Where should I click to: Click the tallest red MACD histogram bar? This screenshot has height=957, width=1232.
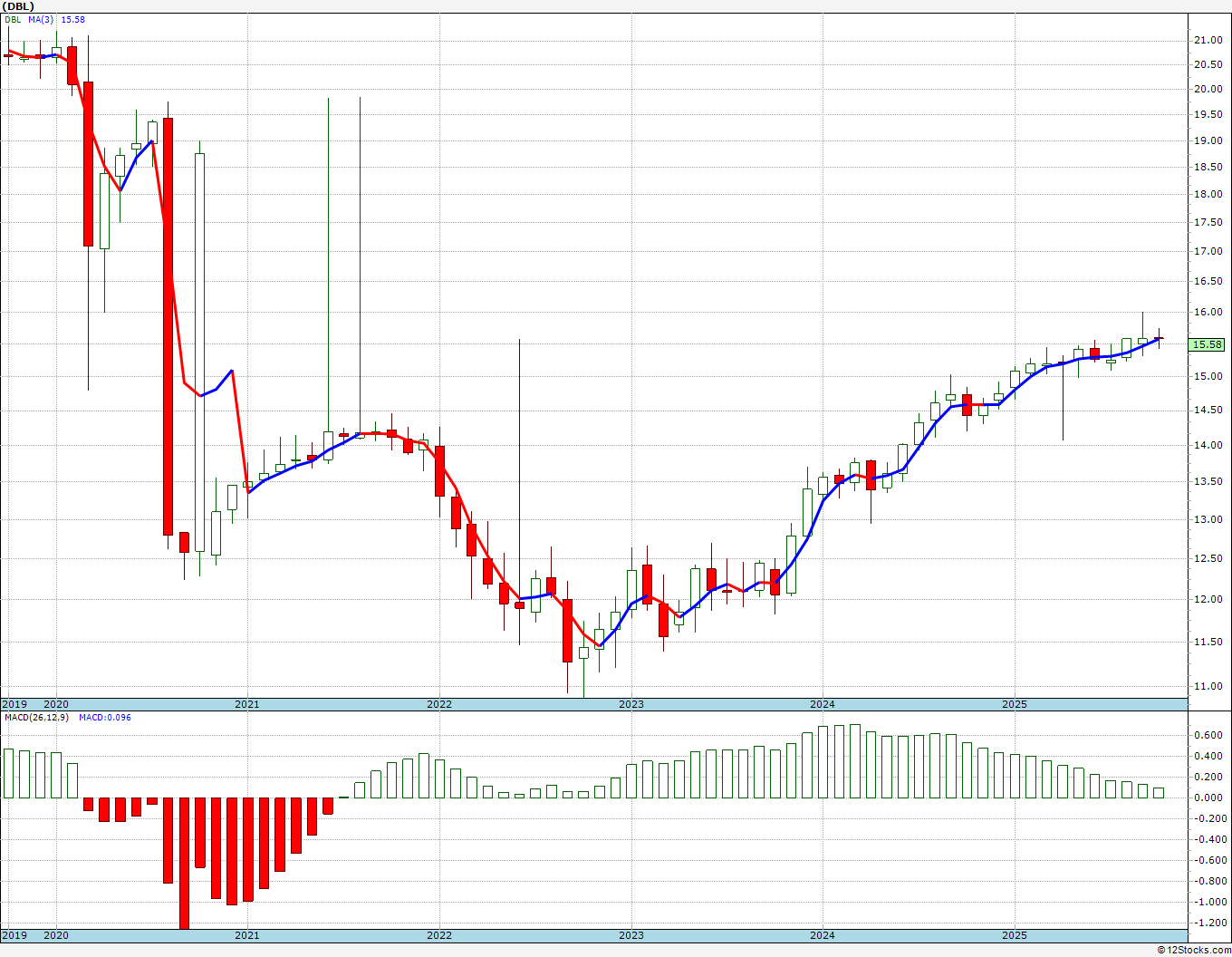click(x=184, y=863)
